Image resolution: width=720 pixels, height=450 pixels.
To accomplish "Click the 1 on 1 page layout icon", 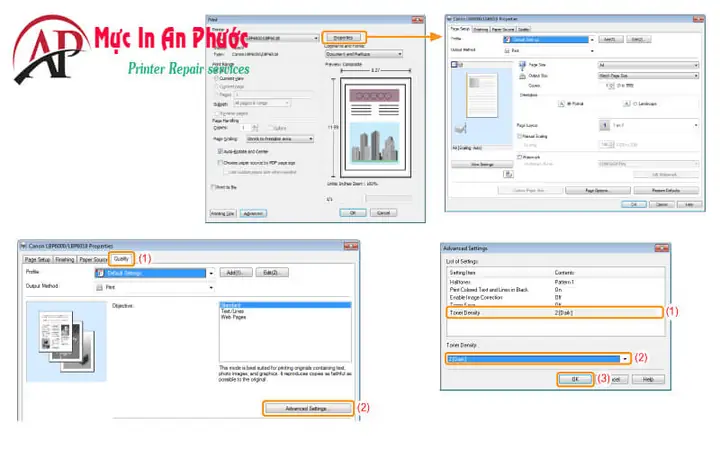I will (604, 125).
